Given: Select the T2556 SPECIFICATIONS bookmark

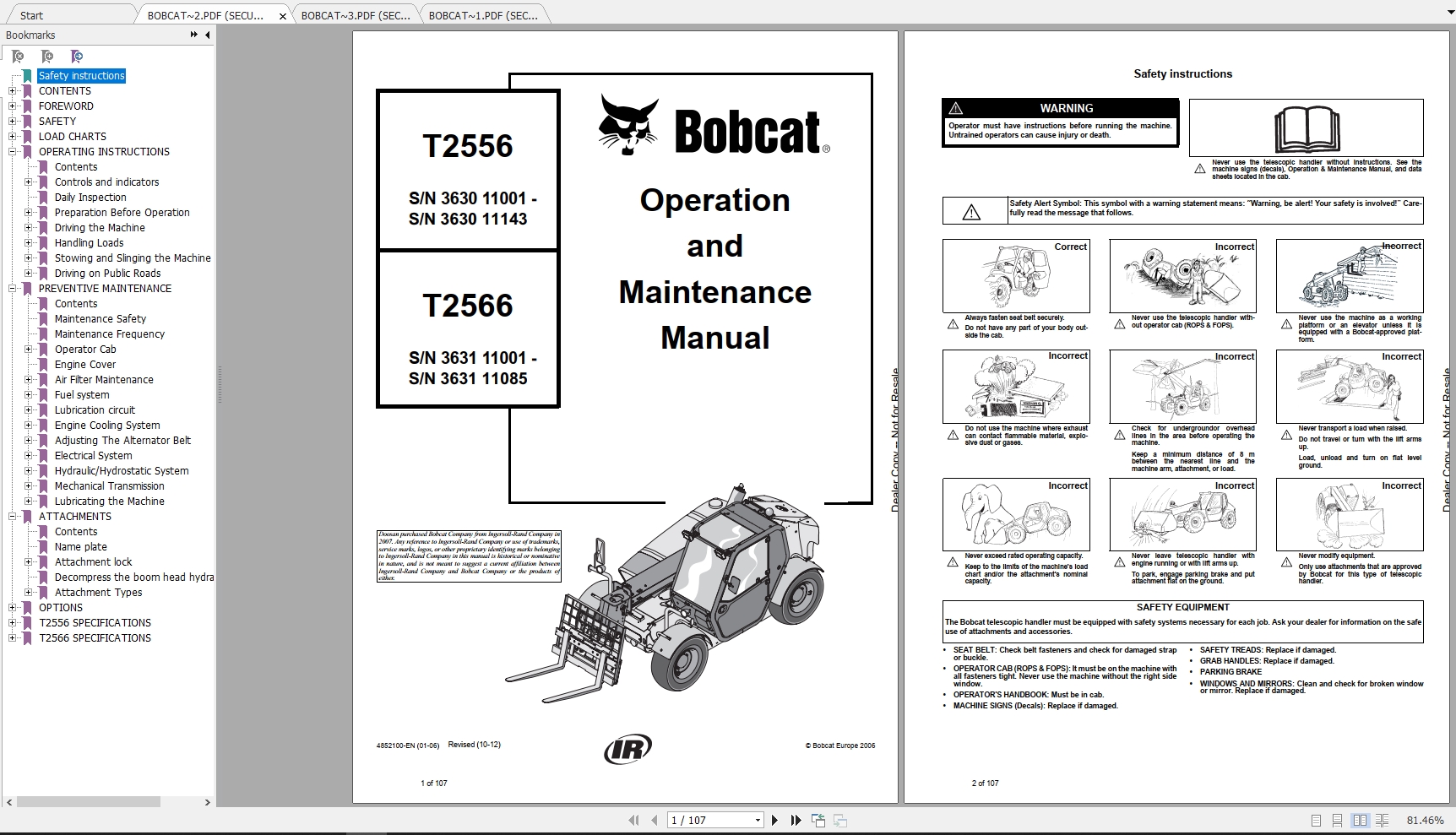Looking at the screenshot, I should (95, 622).
